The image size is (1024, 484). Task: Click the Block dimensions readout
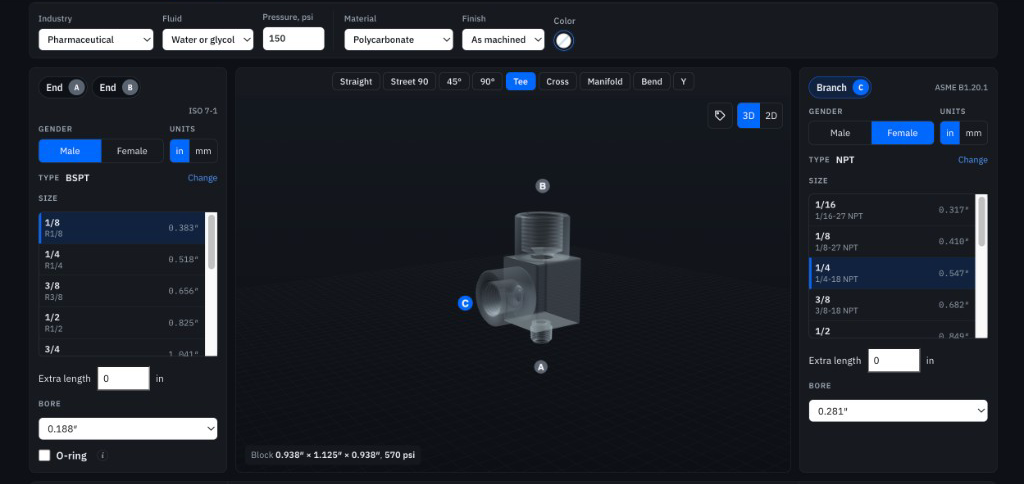[333, 455]
